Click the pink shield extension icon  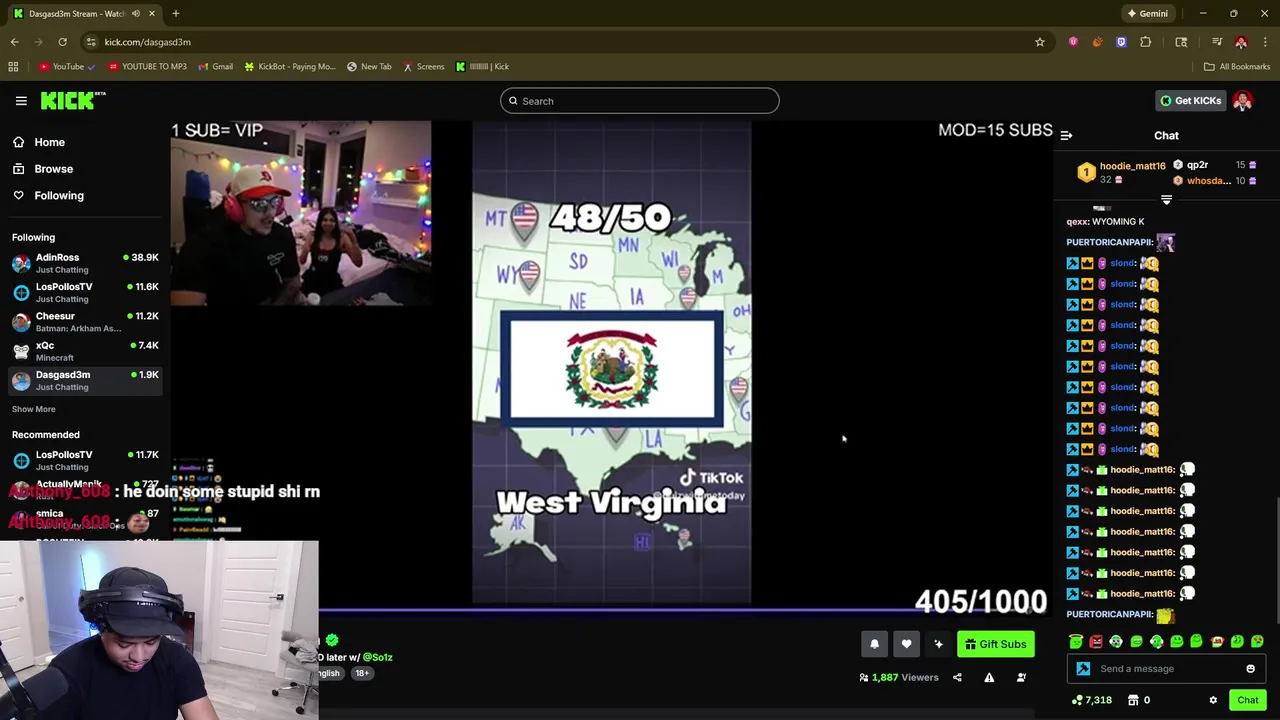(x=1073, y=42)
